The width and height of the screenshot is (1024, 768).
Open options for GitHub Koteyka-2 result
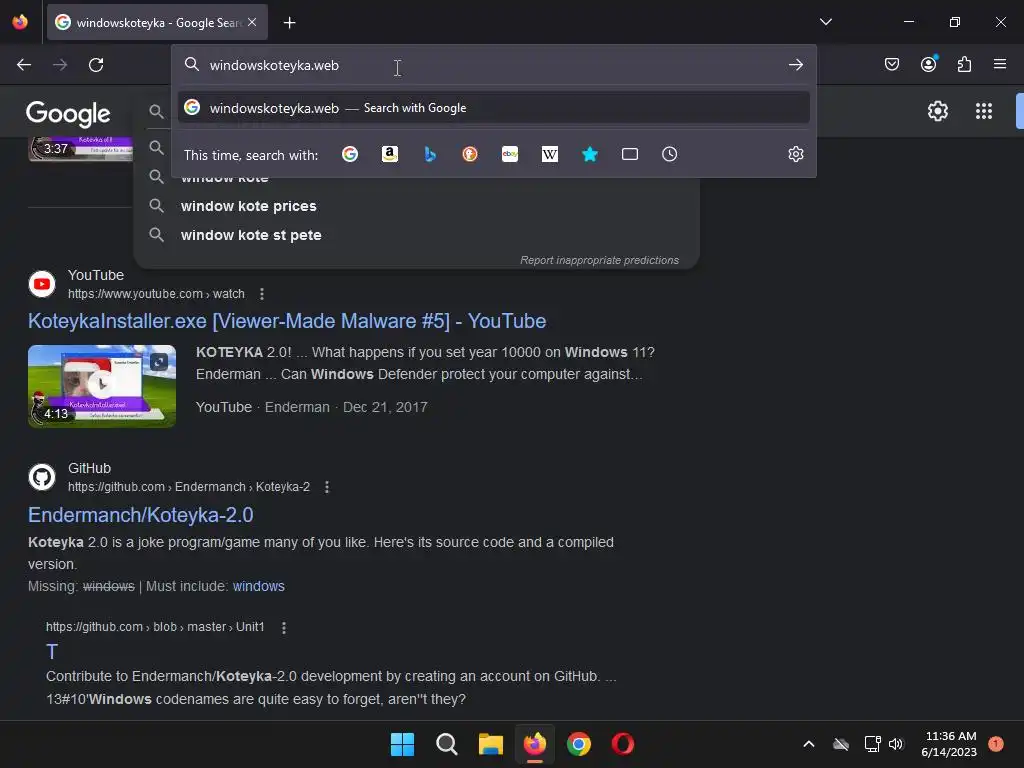pyautogui.click(x=327, y=487)
